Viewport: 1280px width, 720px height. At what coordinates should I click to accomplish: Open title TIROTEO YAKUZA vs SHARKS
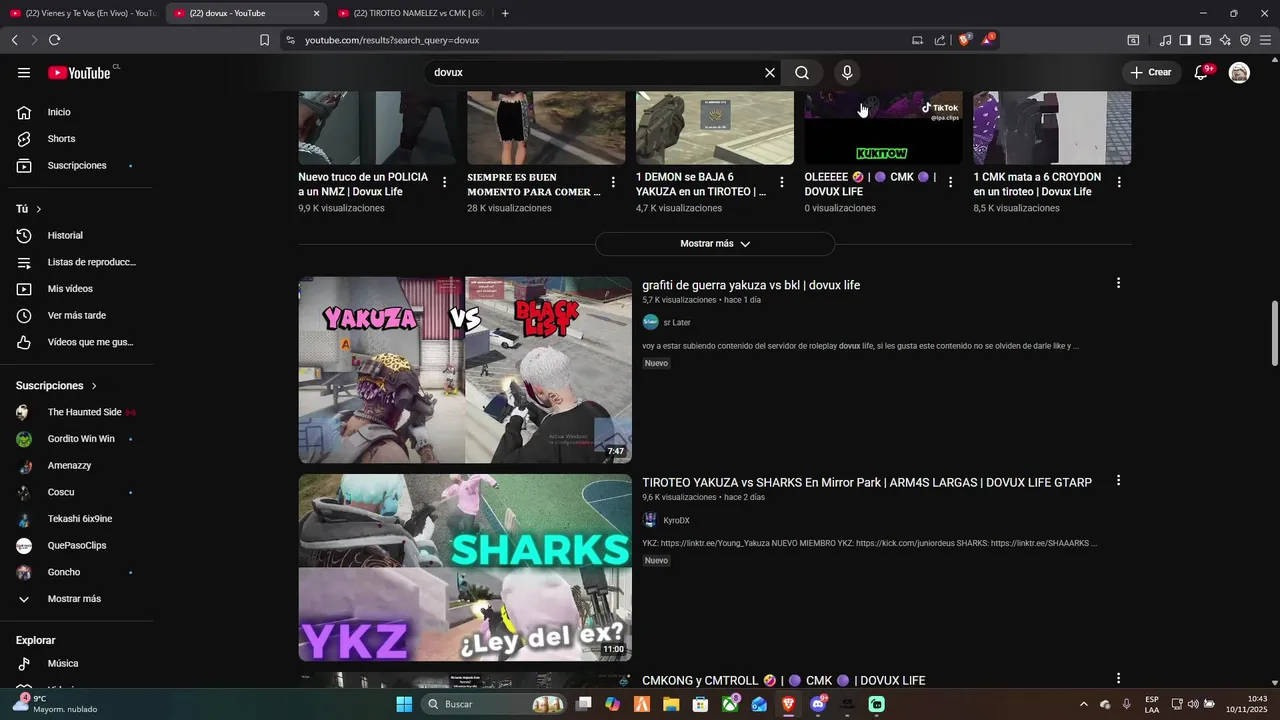[867, 483]
